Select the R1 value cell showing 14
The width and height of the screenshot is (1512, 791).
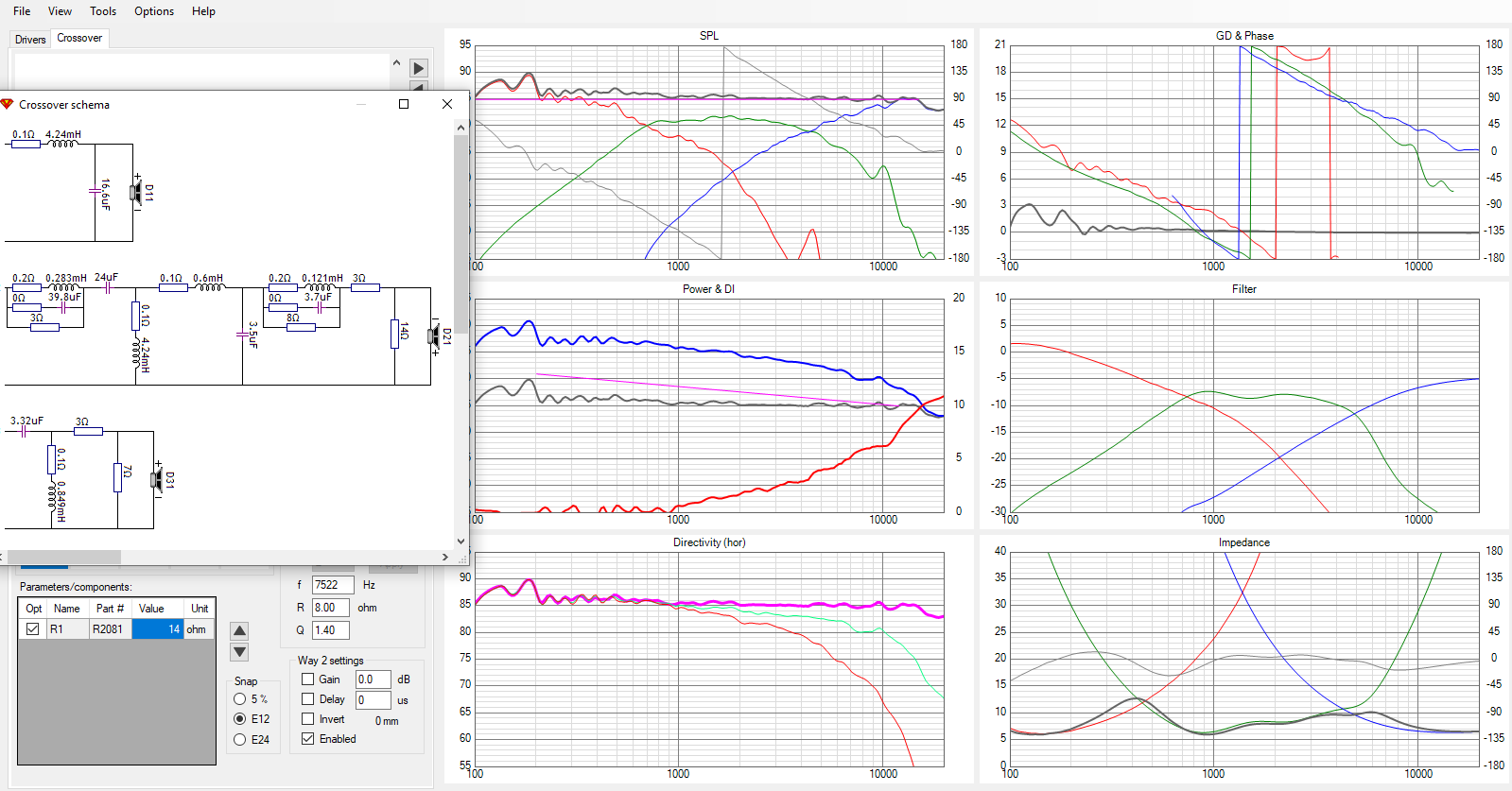tap(158, 629)
